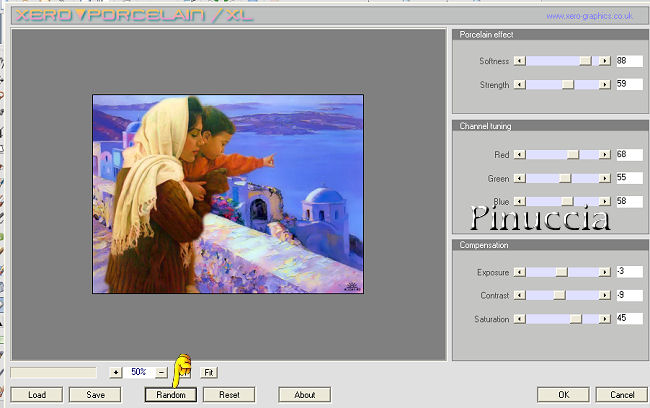Click the 50% zoom level display
The image size is (650, 408).
(138, 372)
